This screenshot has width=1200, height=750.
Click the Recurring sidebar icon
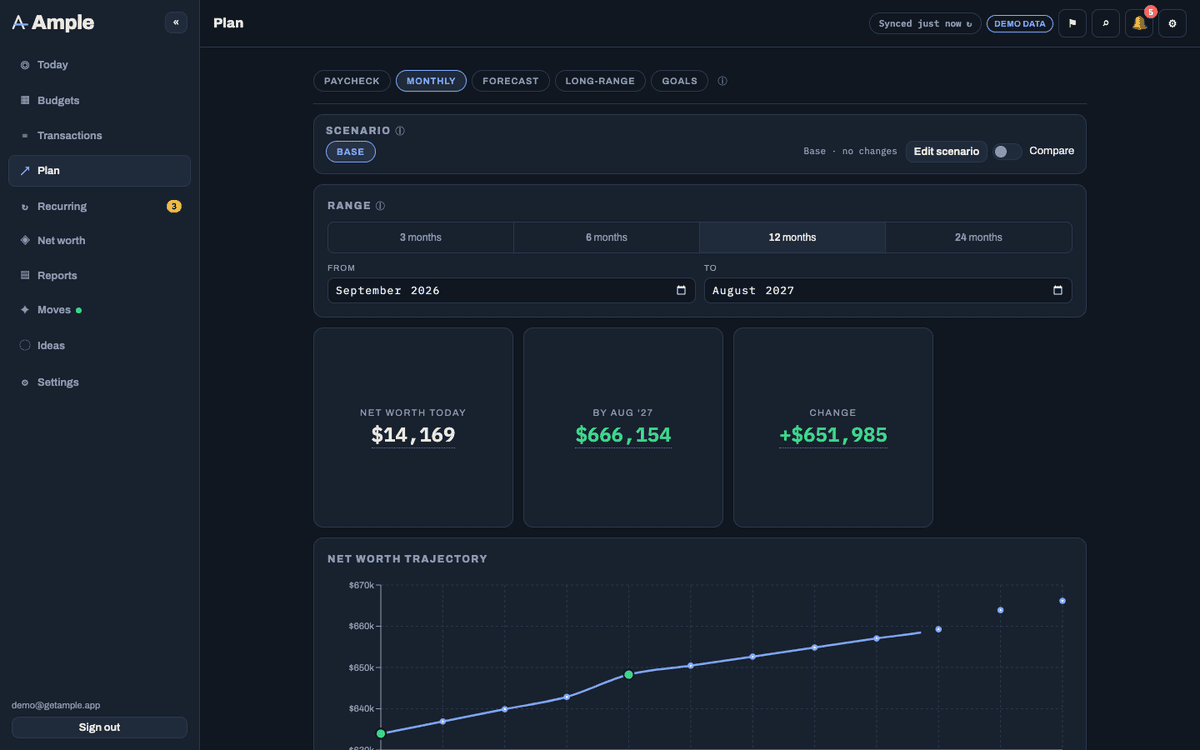(x=25, y=207)
